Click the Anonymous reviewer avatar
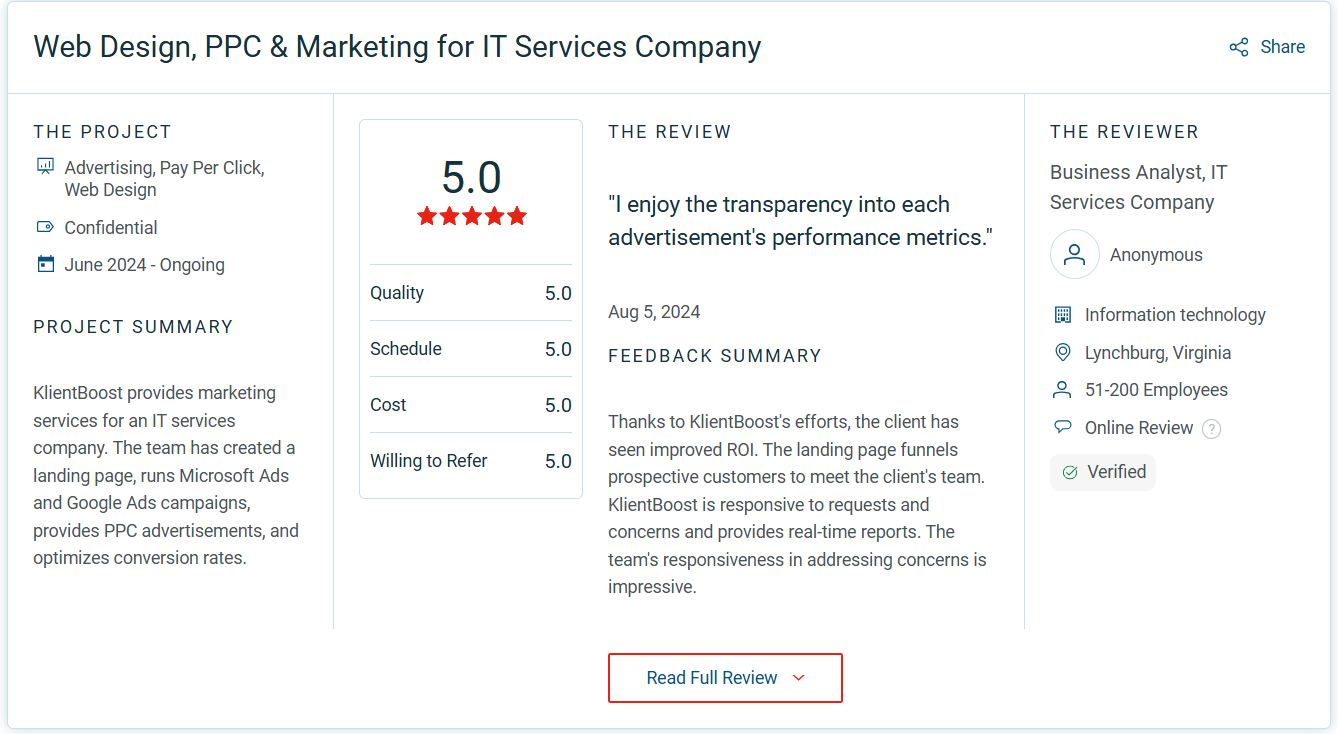The width and height of the screenshot is (1338, 734). tap(1074, 254)
